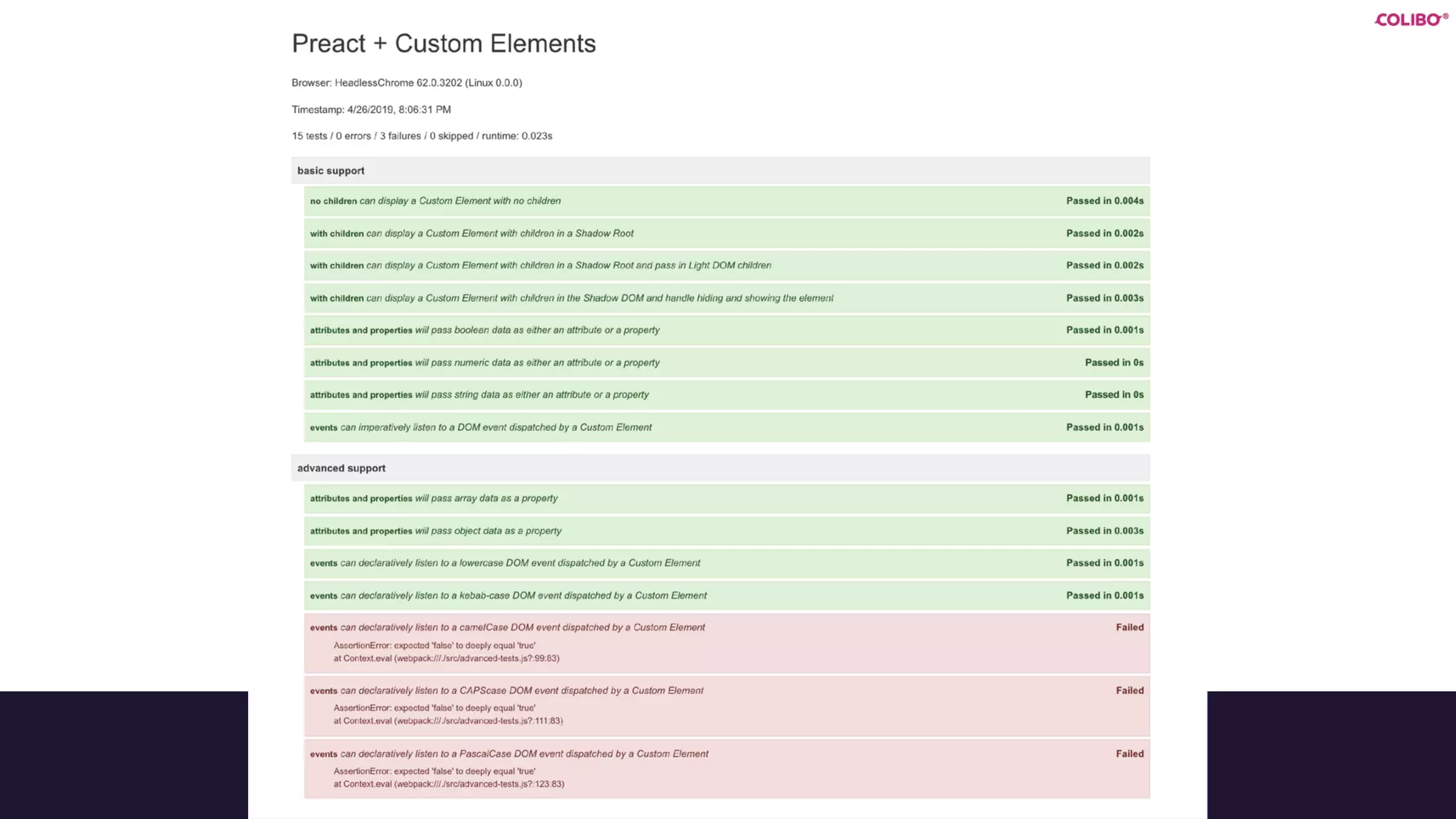Image resolution: width=1456 pixels, height=819 pixels.
Task: Collapse the advanced support section header
Action: coord(341,468)
